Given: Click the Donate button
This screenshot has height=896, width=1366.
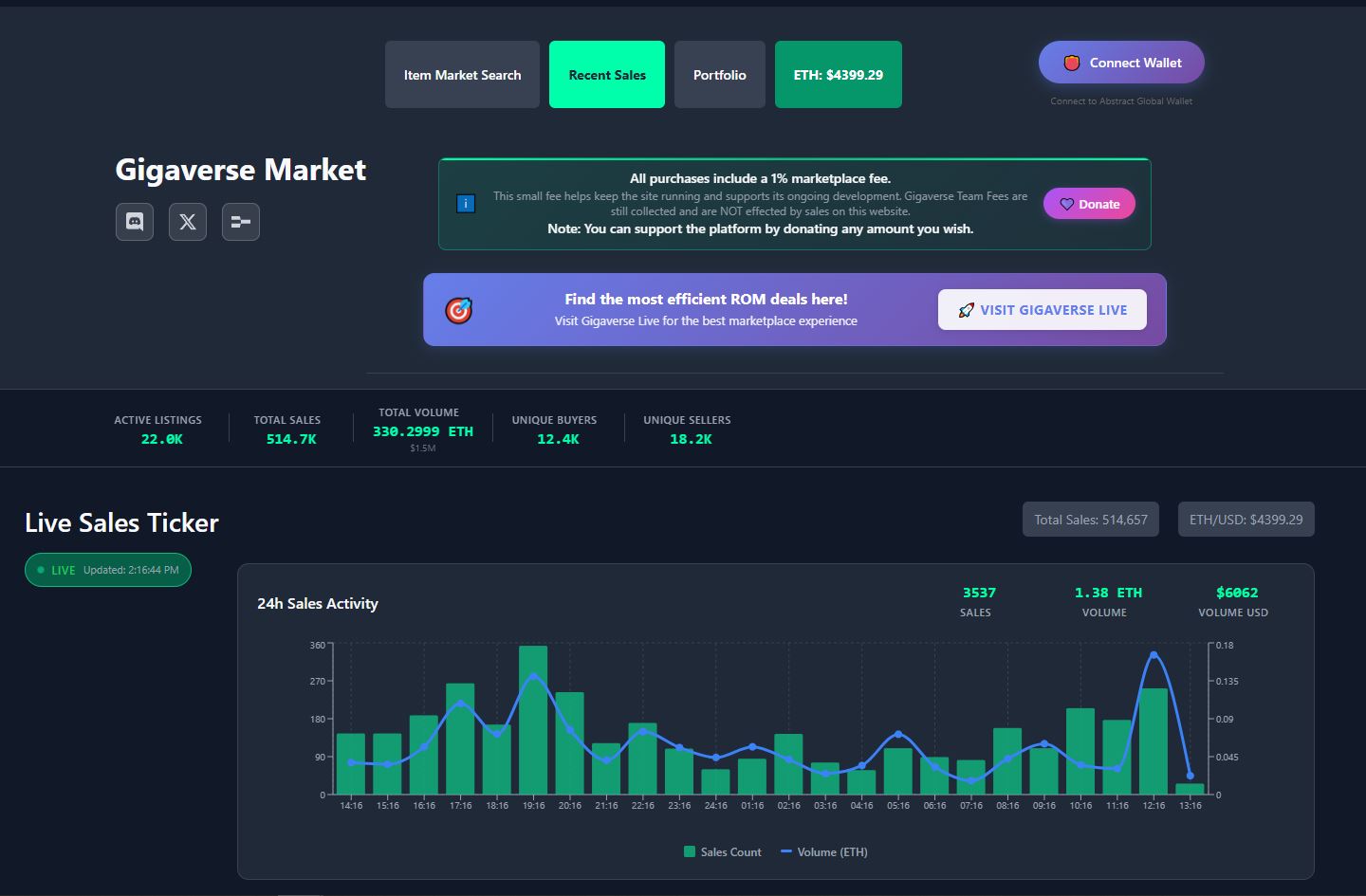Looking at the screenshot, I should pyautogui.click(x=1089, y=204).
